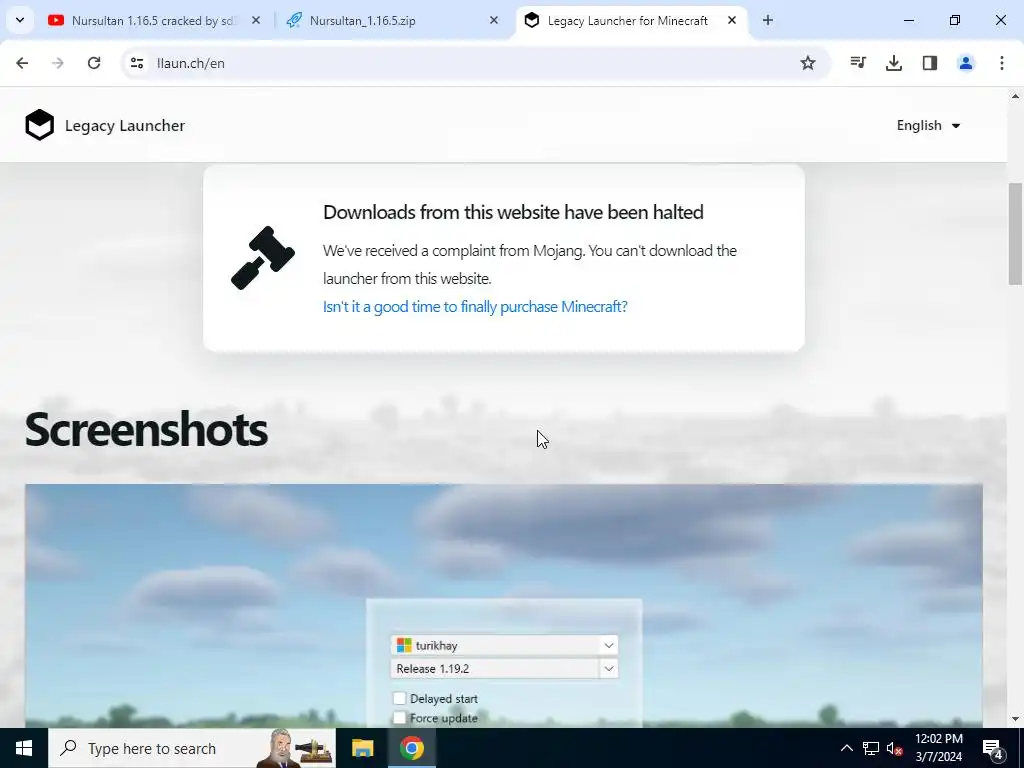
Task: Expand the English language dropdown
Action: click(928, 125)
